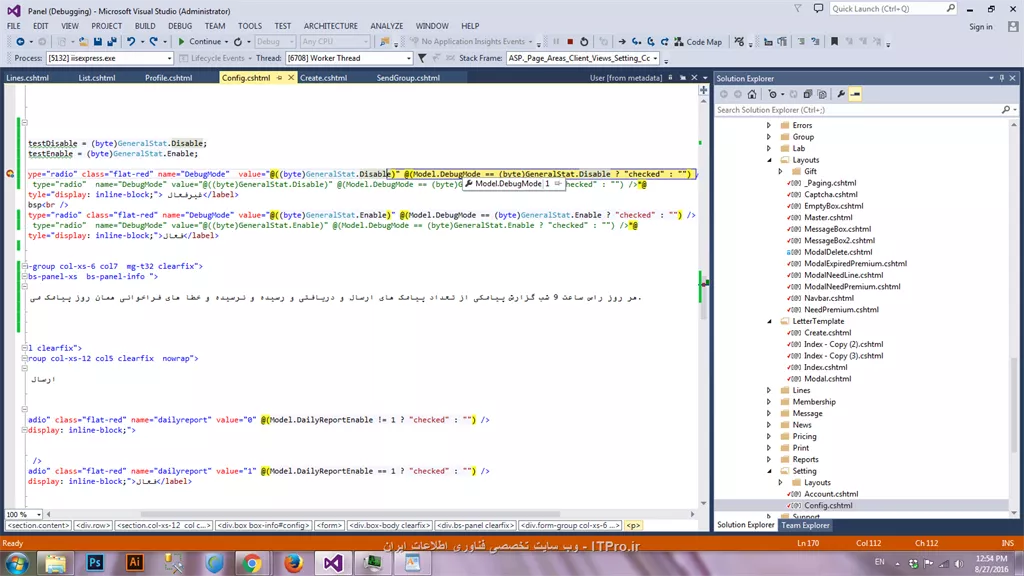The height and width of the screenshot is (576, 1024).
Task: Open the ANALYZE menu
Action: tap(387, 26)
